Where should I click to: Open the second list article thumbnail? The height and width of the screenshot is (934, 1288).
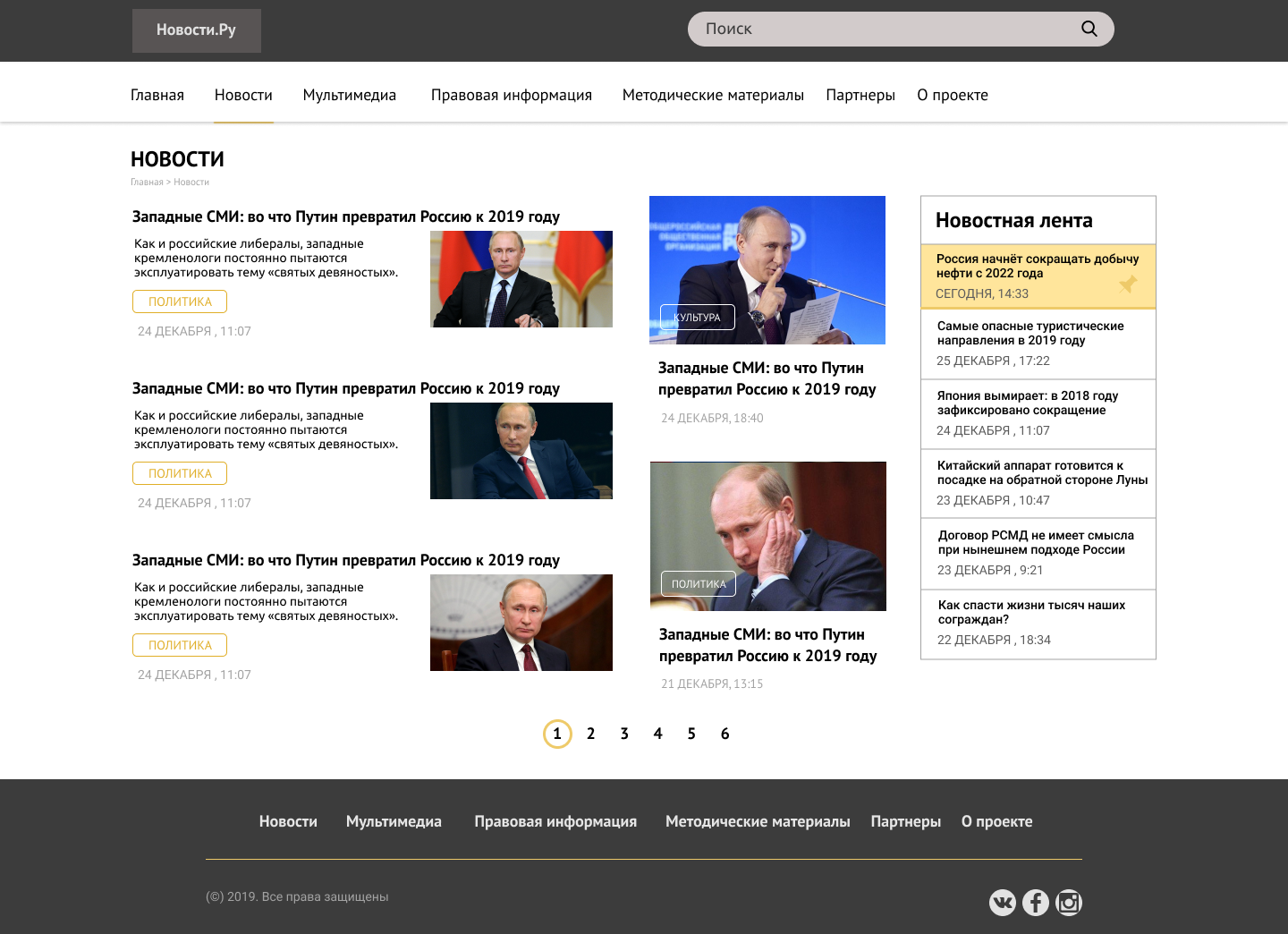(521, 451)
